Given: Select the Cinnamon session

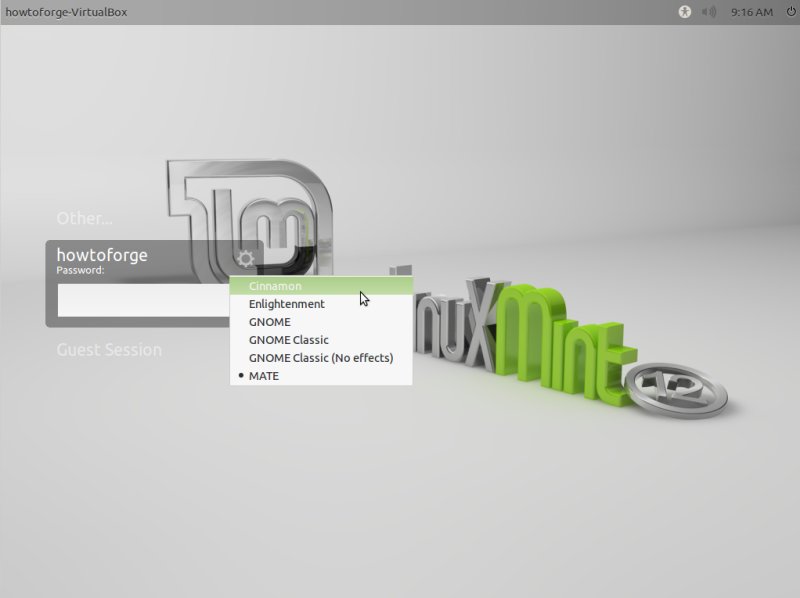Looking at the screenshot, I should click(x=321, y=286).
